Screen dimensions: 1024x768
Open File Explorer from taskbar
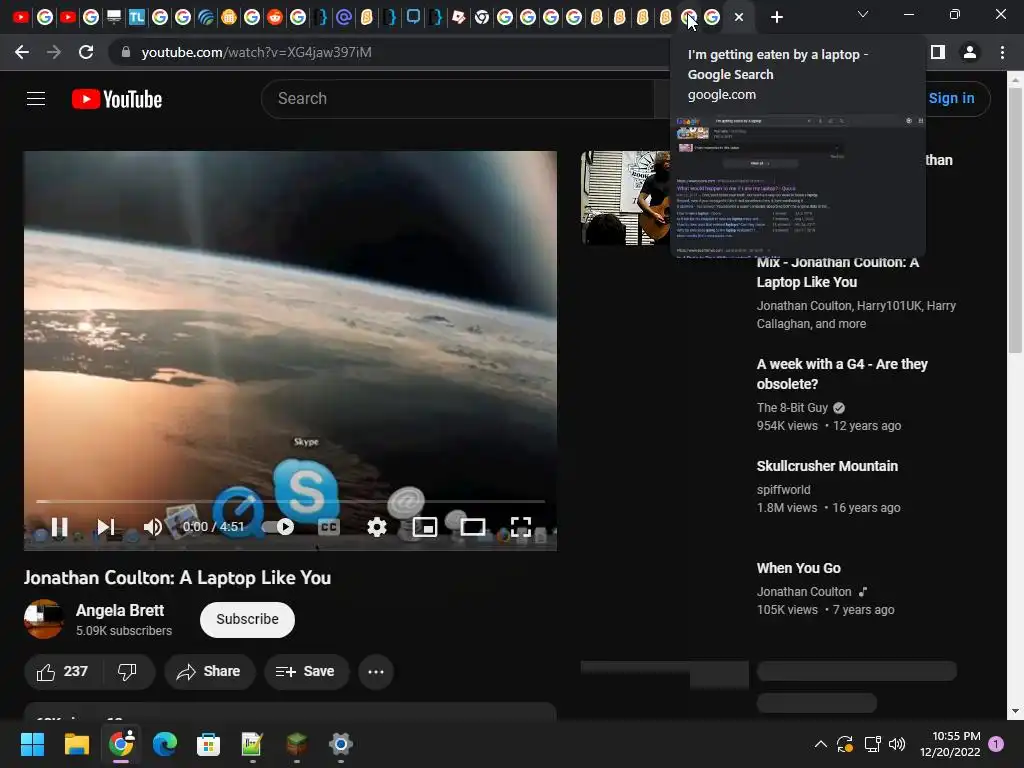76,744
